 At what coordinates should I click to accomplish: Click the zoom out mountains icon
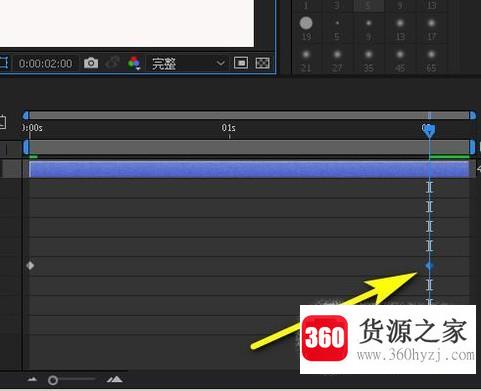[32, 379]
